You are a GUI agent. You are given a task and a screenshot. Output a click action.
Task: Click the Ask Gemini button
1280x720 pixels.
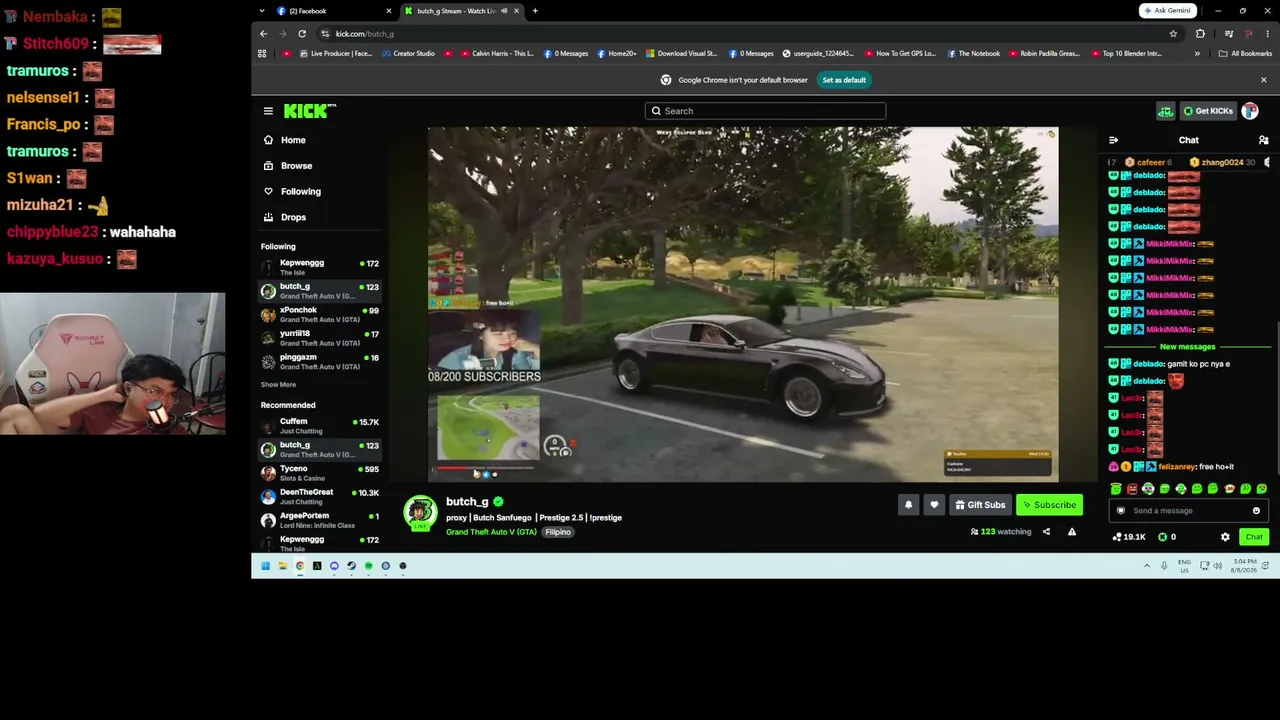click(1168, 11)
